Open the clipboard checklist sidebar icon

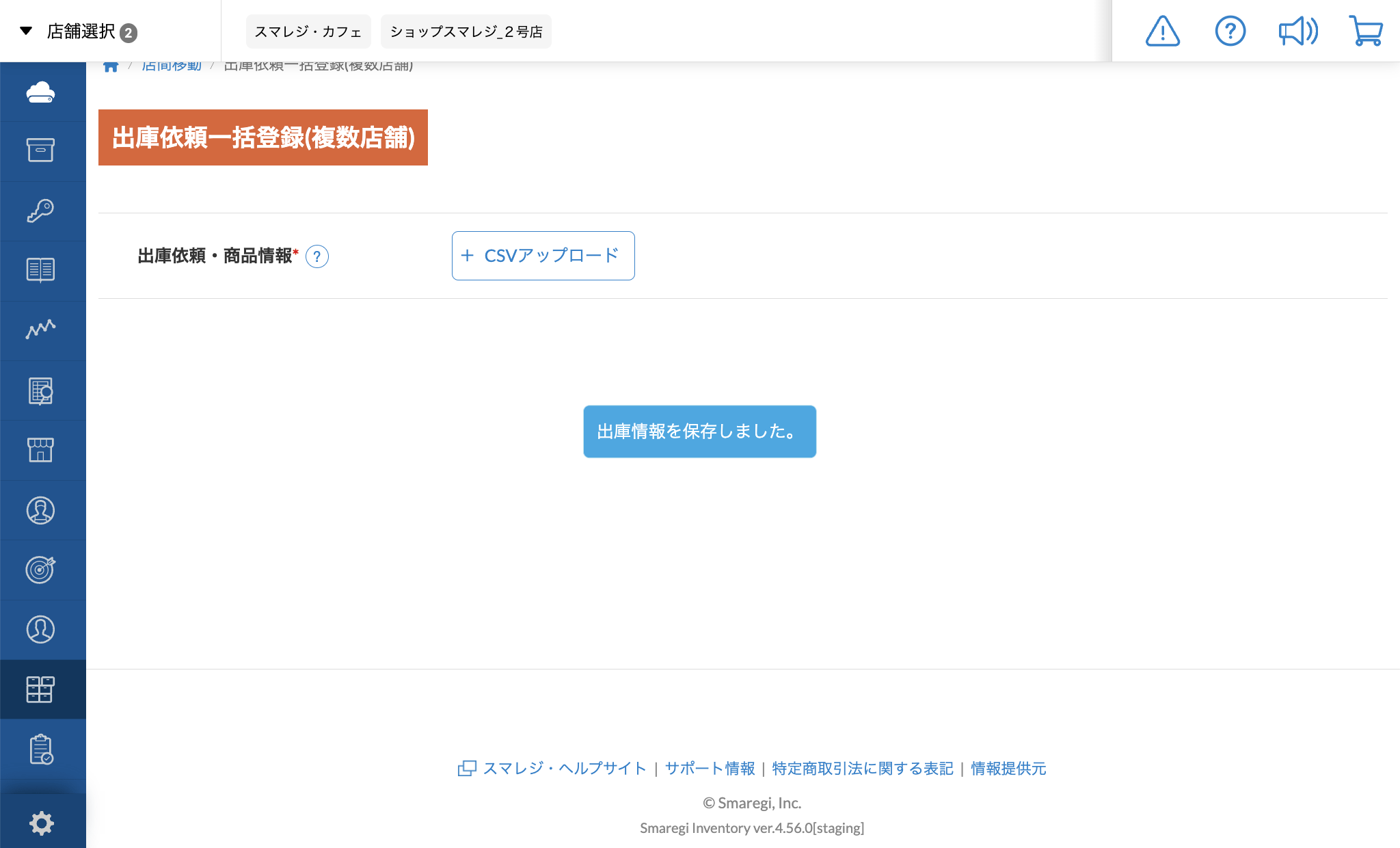41,750
